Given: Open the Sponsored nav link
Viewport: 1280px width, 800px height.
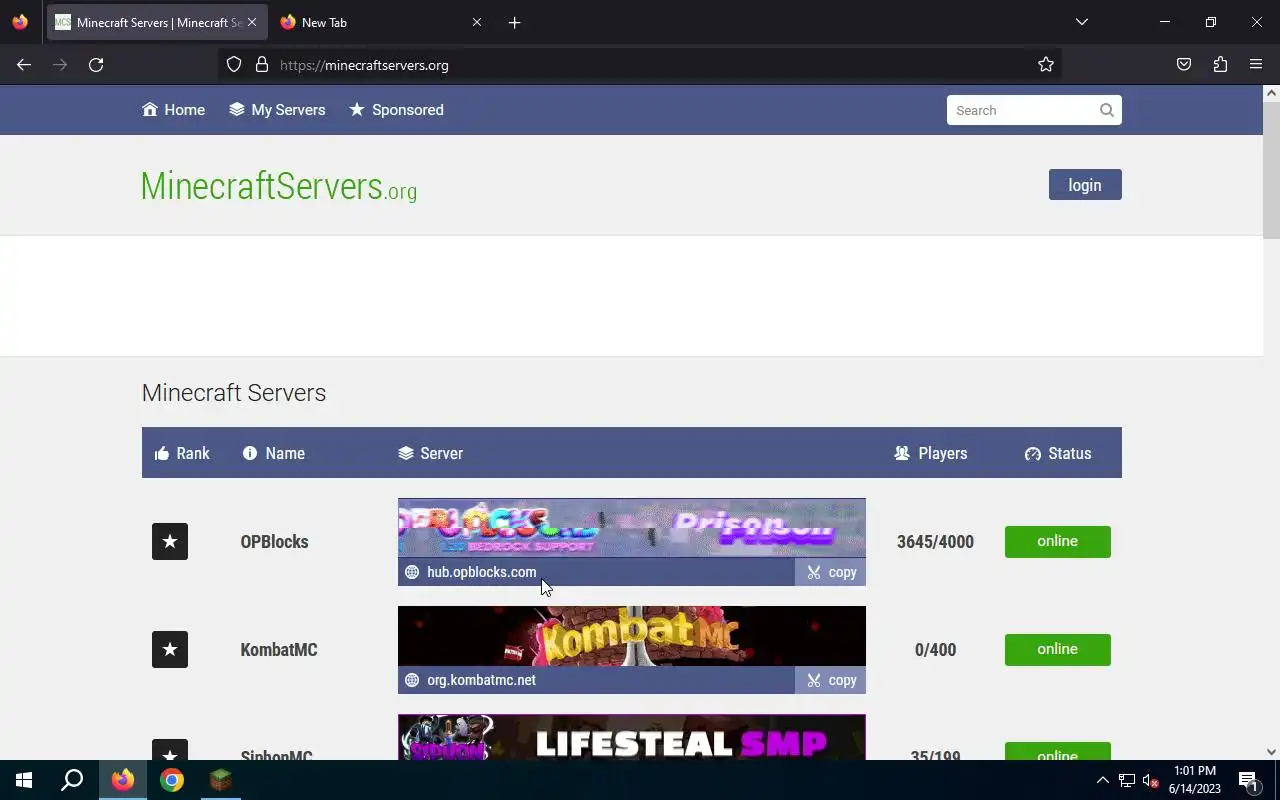Looking at the screenshot, I should coord(396,110).
